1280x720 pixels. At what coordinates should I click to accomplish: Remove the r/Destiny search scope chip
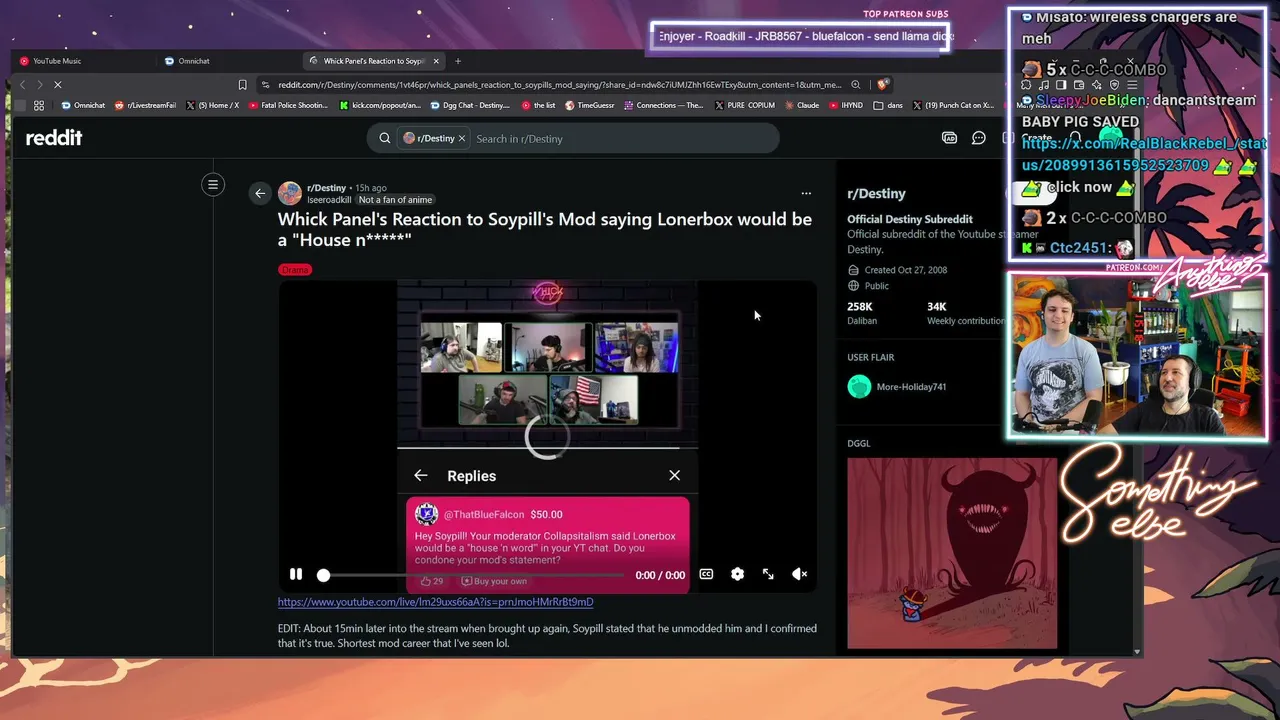(461, 138)
